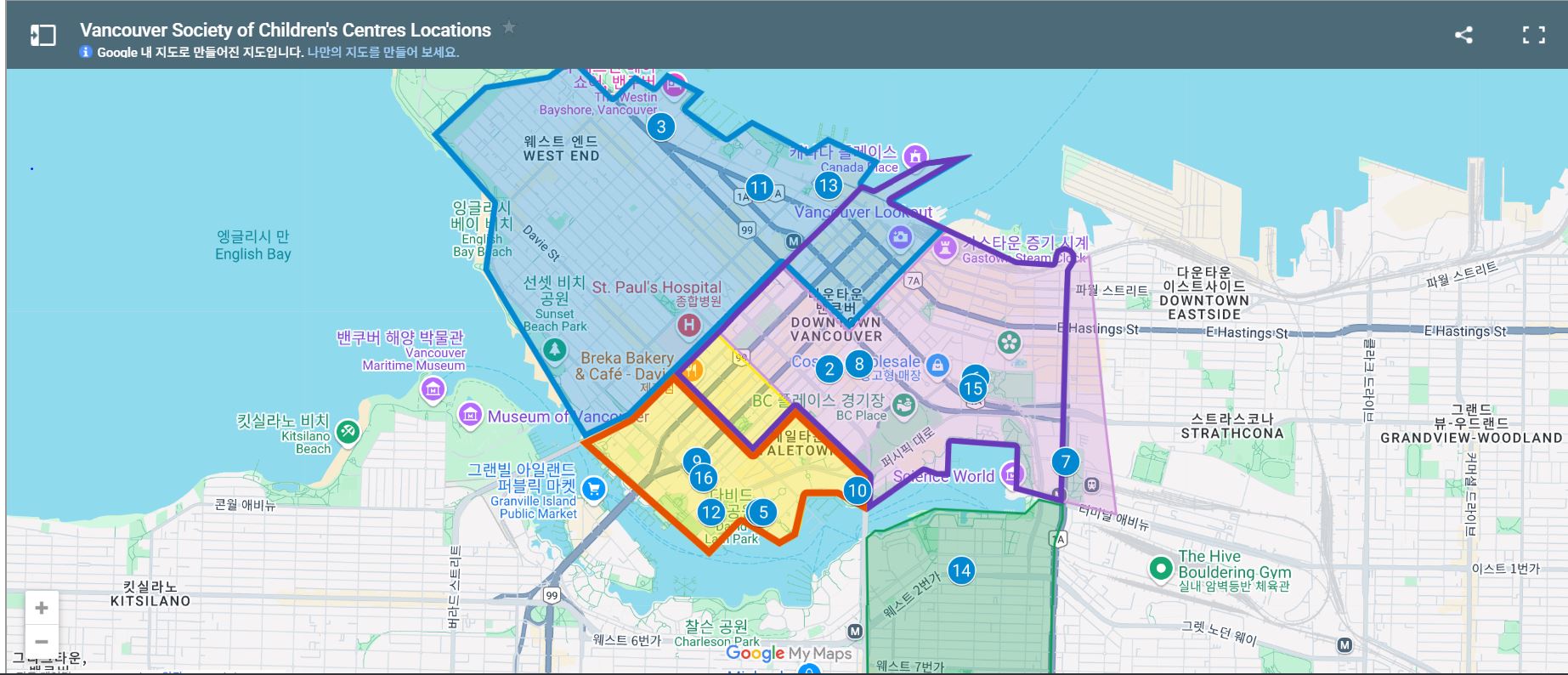Zoom out with the minus button

[42, 642]
